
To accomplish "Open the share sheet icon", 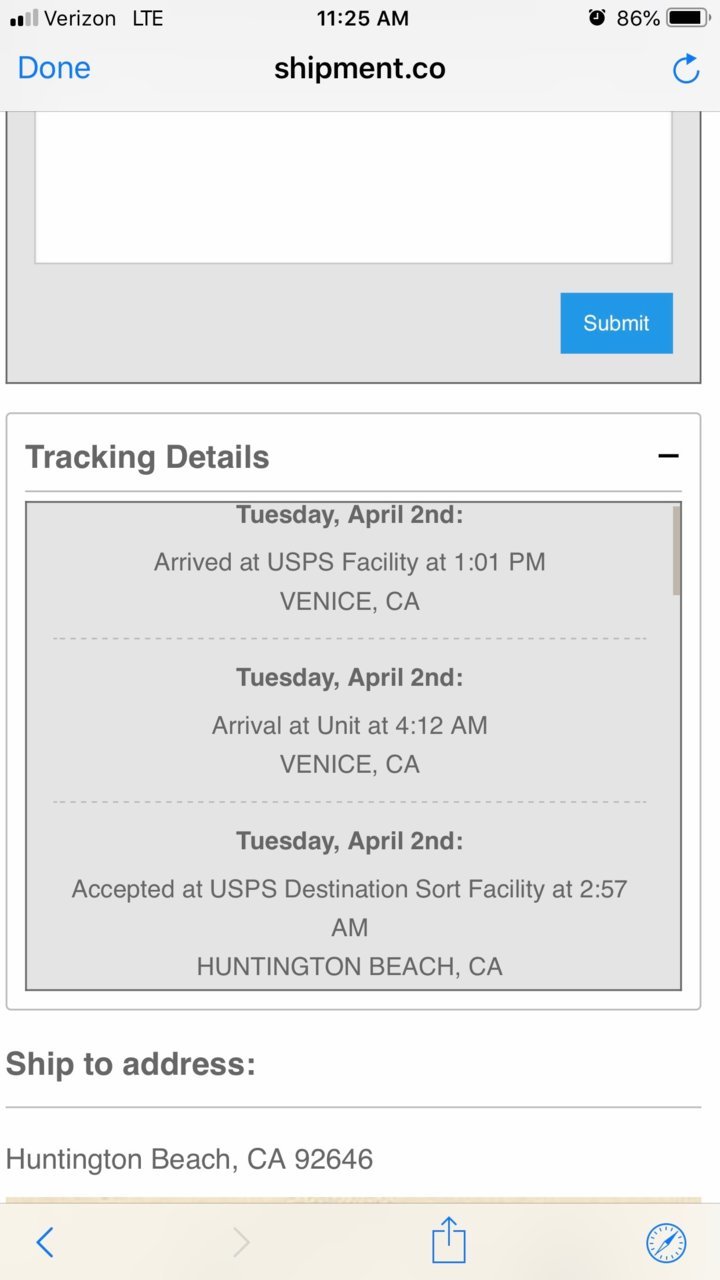I will [x=449, y=1240].
